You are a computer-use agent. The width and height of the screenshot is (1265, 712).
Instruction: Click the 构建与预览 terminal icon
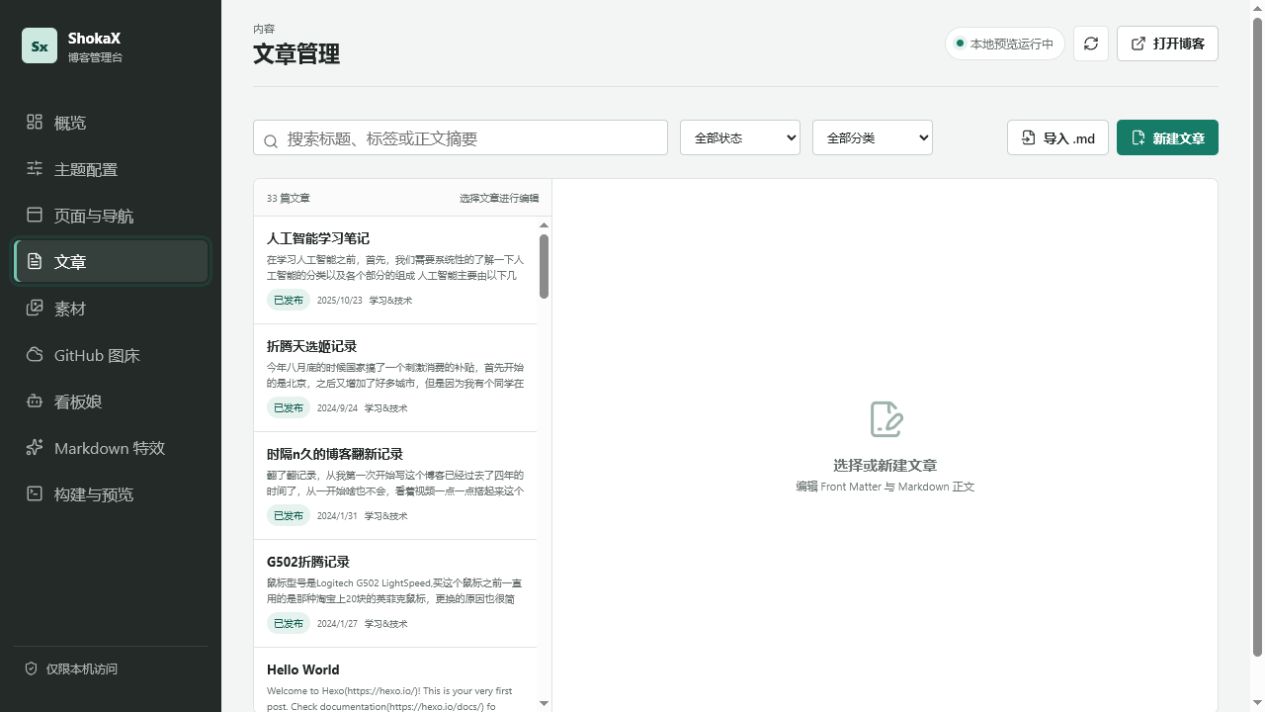35,494
